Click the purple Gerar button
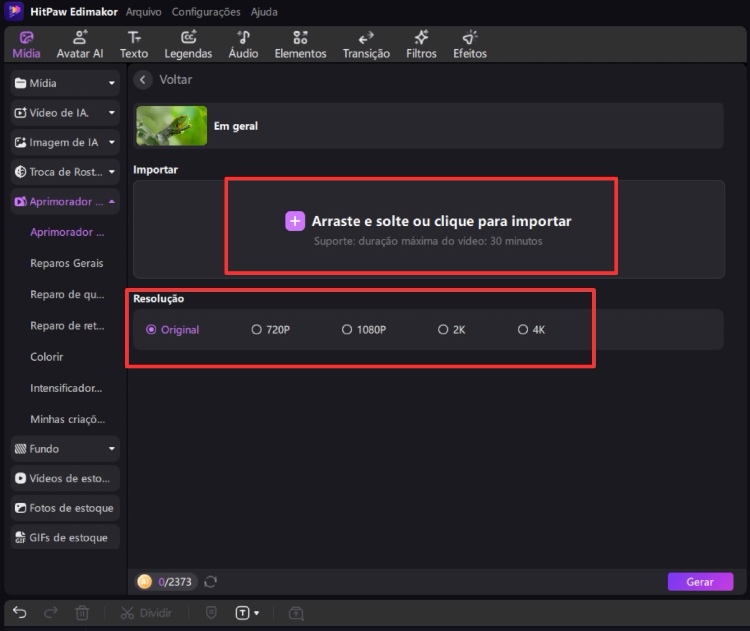The width and height of the screenshot is (750, 631). (700, 582)
